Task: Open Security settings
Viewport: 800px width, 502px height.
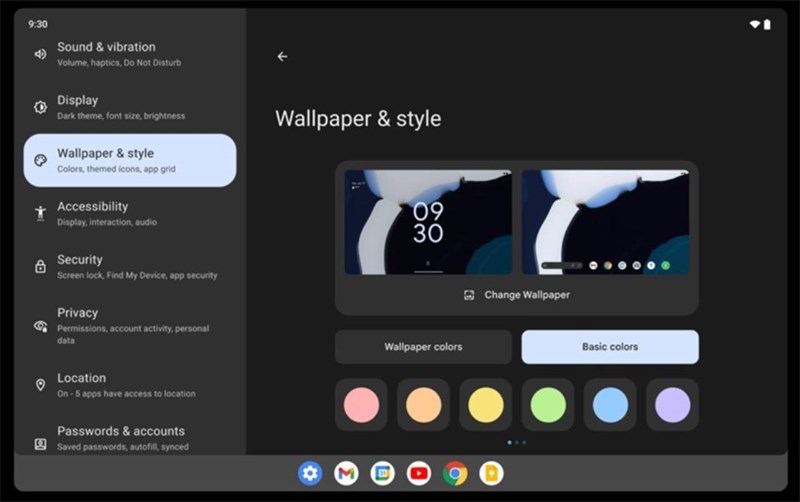Action: 130,266
